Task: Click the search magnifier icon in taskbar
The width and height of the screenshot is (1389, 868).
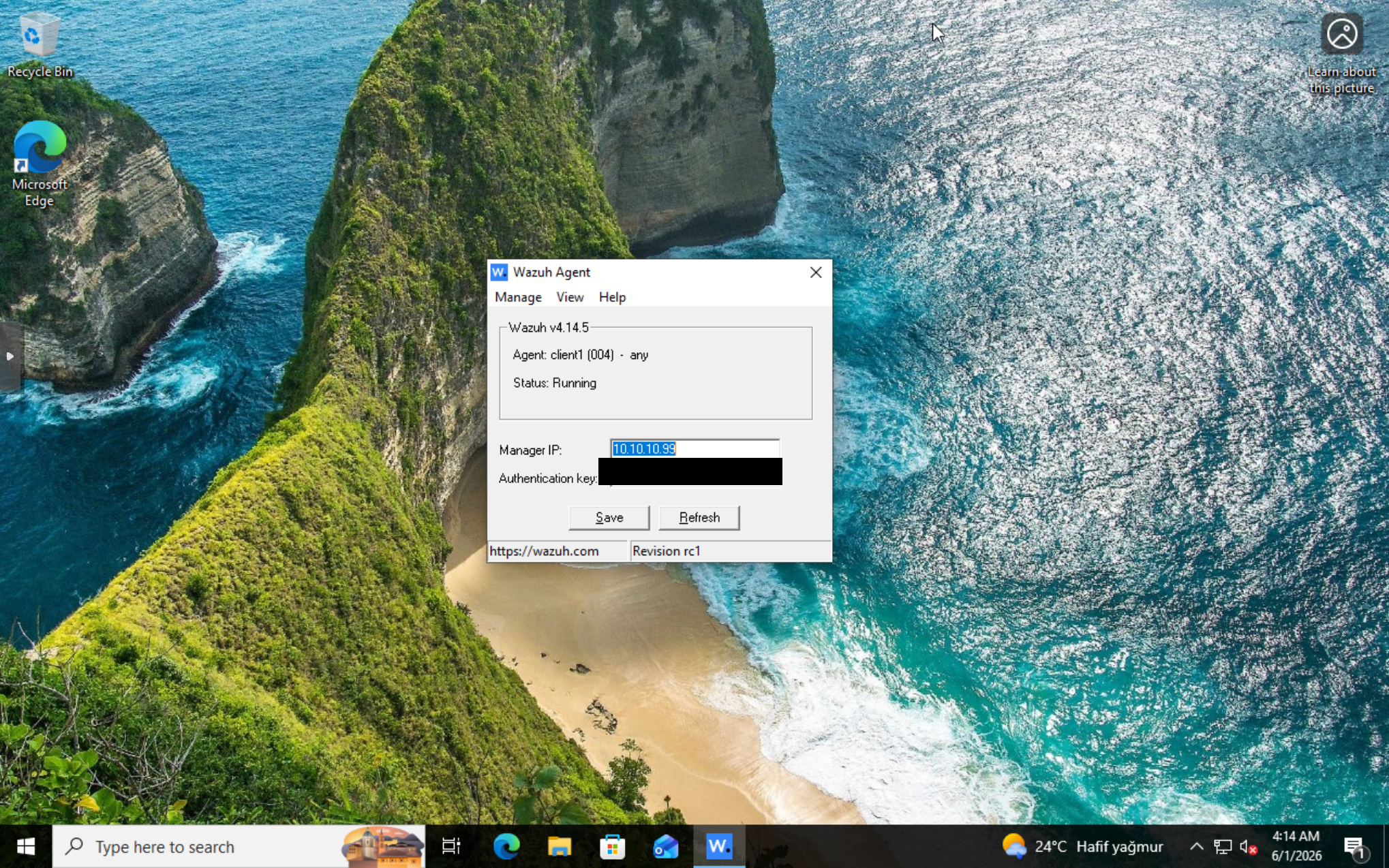Action: [74, 846]
